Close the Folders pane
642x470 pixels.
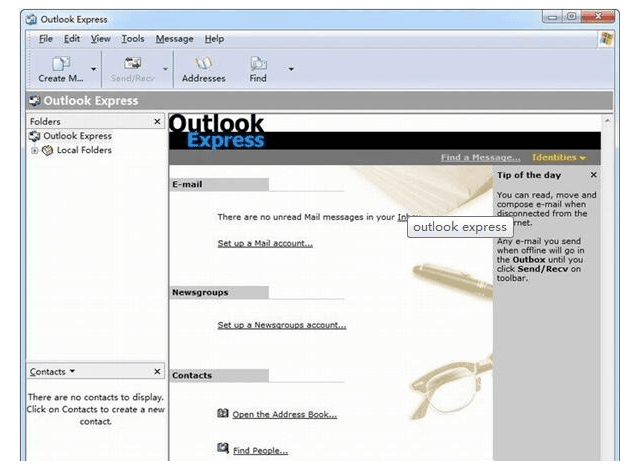[157, 122]
